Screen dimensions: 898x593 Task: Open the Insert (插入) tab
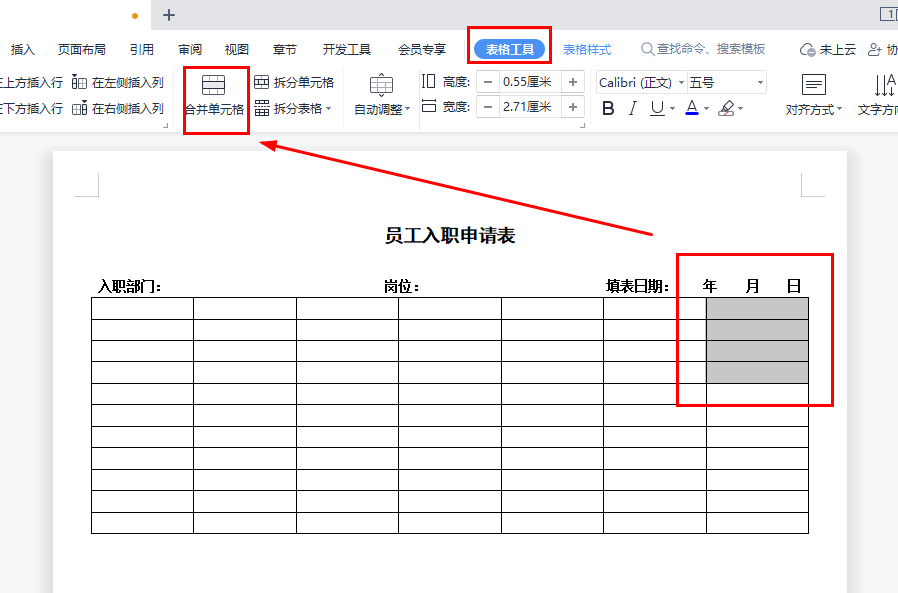[23, 50]
